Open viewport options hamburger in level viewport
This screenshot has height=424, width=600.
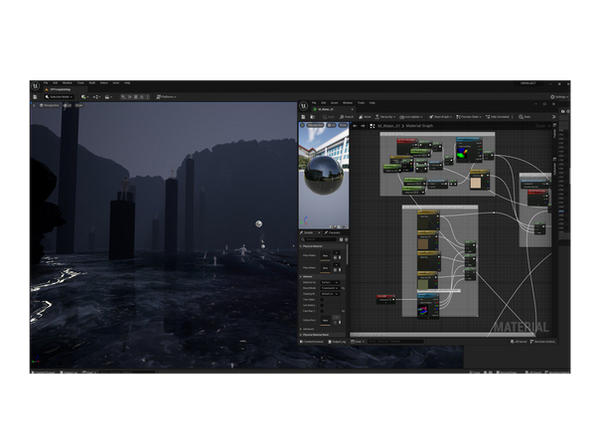[34, 105]
